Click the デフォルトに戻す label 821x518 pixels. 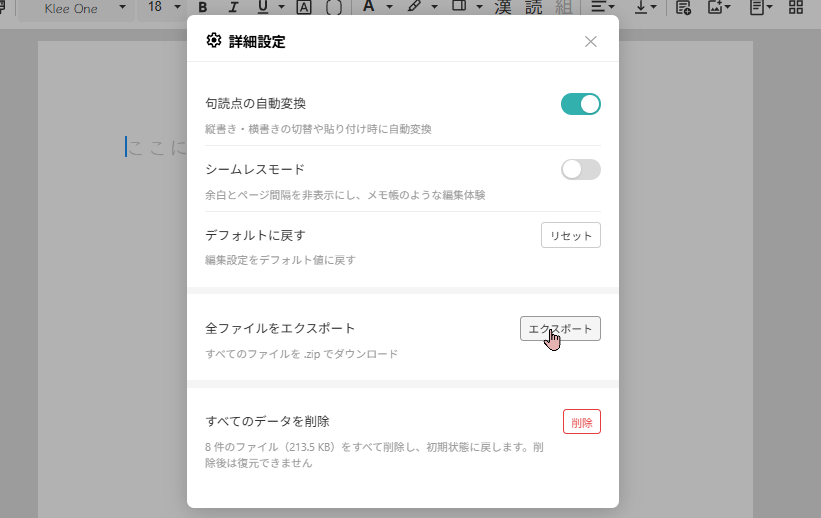coord(256,236)
